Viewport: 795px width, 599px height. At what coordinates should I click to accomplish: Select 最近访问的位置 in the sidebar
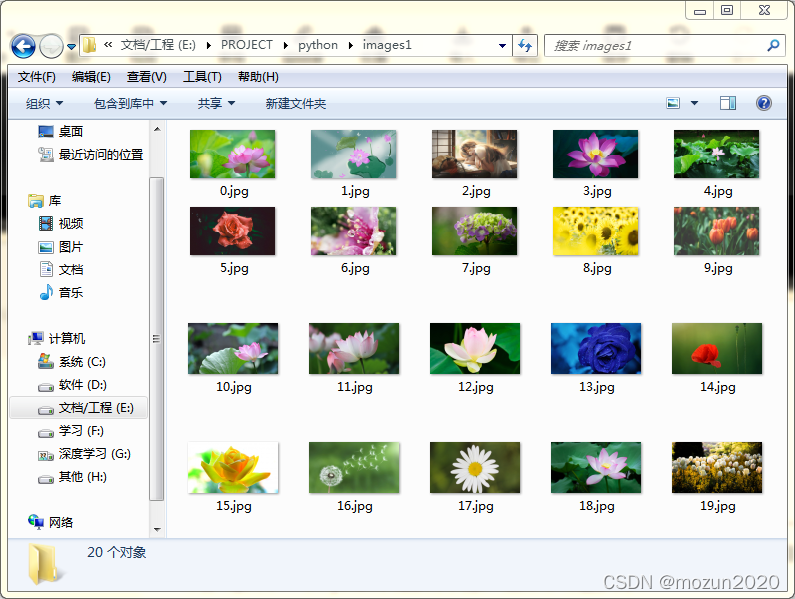pos(91,154)
